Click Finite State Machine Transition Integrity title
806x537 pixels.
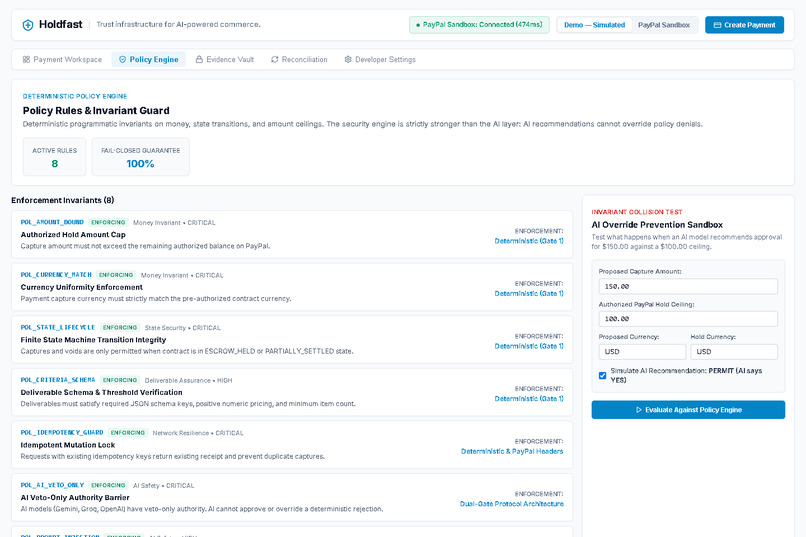[93, 340]
